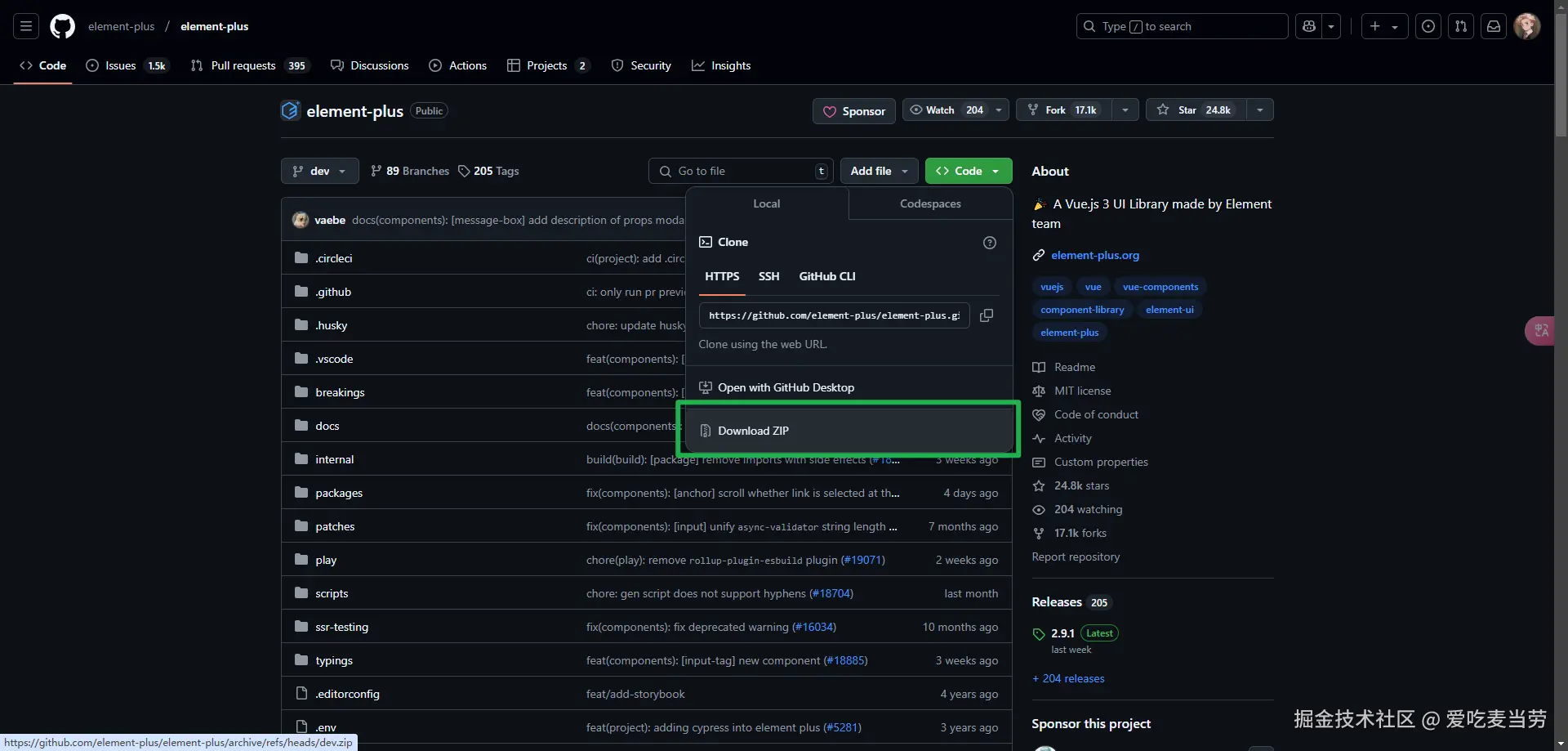The image size is (1568, 751).
Task: Star the element-plus repository
Action: tap(1196, 110)
